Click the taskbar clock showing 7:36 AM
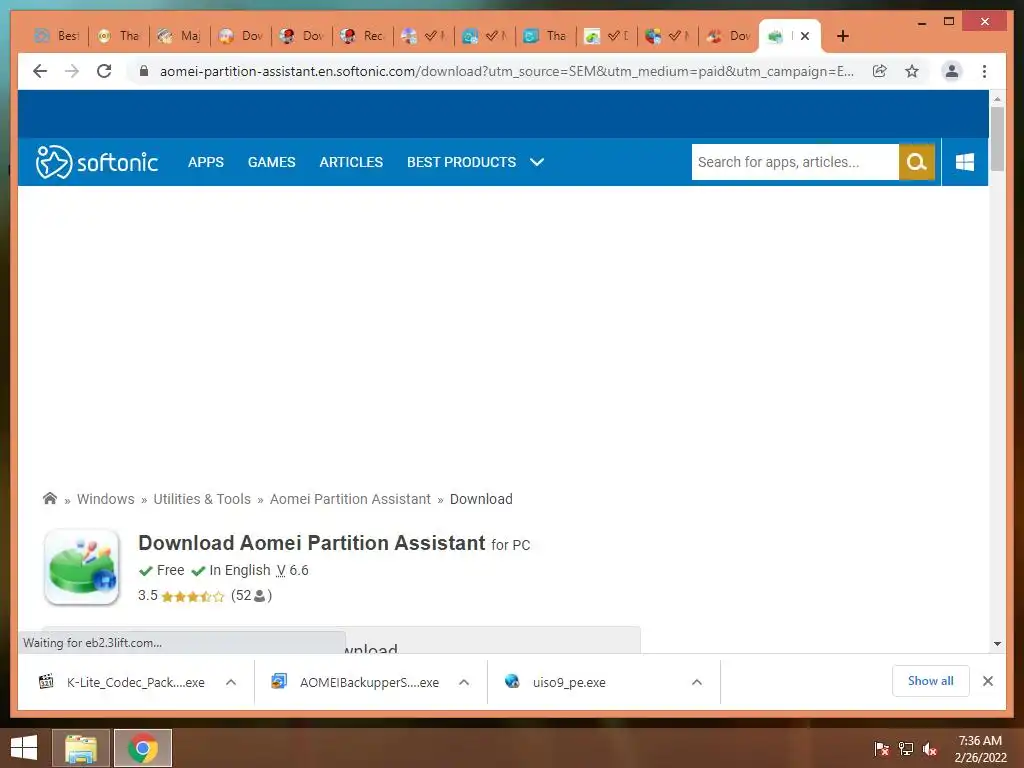This screenshot has height=768, width=1024. tap(980, 749)
